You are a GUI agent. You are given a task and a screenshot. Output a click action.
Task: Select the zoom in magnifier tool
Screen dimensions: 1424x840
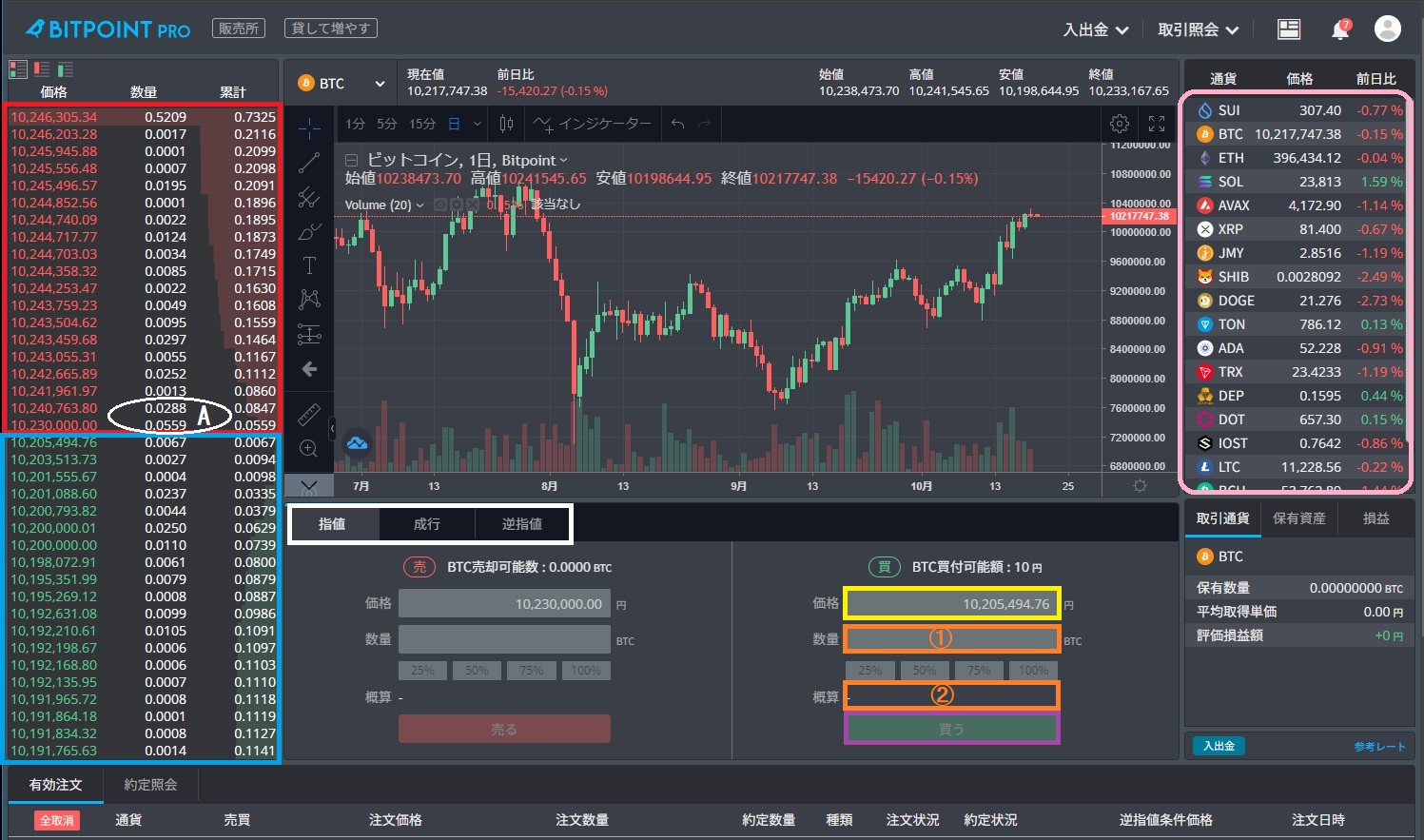point(309,448)
